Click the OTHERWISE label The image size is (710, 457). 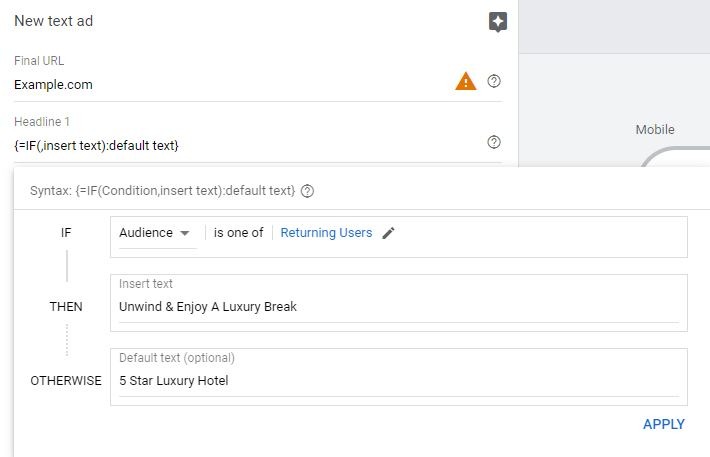tap(66, 381)
